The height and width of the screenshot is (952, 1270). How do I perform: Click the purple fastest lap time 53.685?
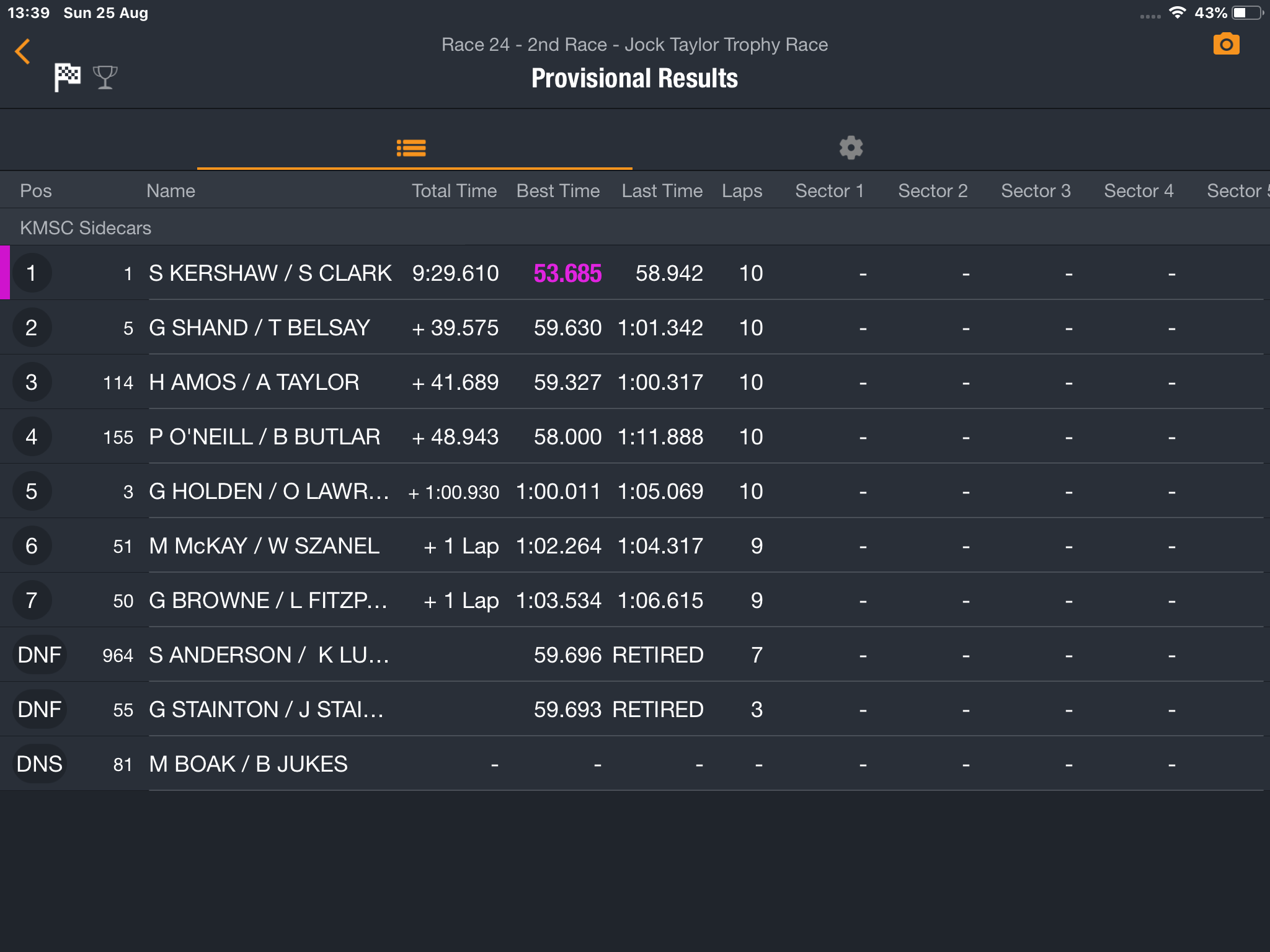[x=567, y=273]
